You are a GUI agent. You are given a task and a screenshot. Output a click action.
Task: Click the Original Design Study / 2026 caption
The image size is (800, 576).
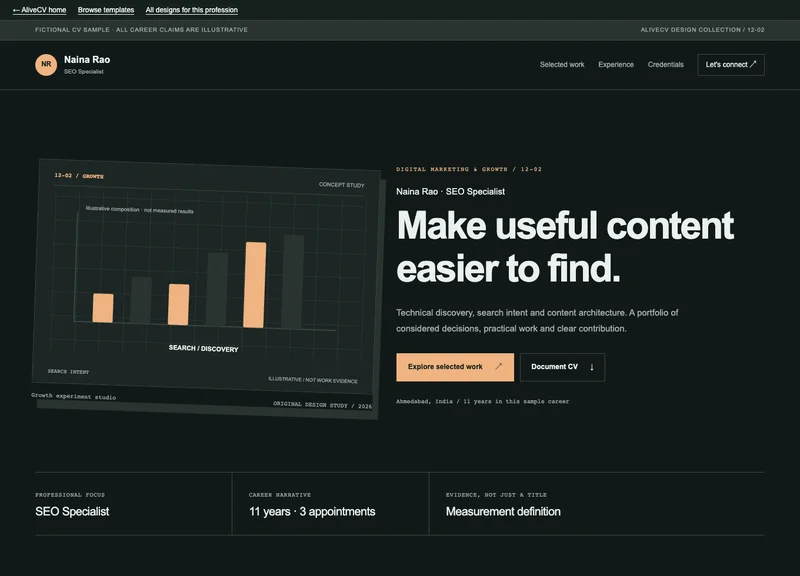point(322,405)
